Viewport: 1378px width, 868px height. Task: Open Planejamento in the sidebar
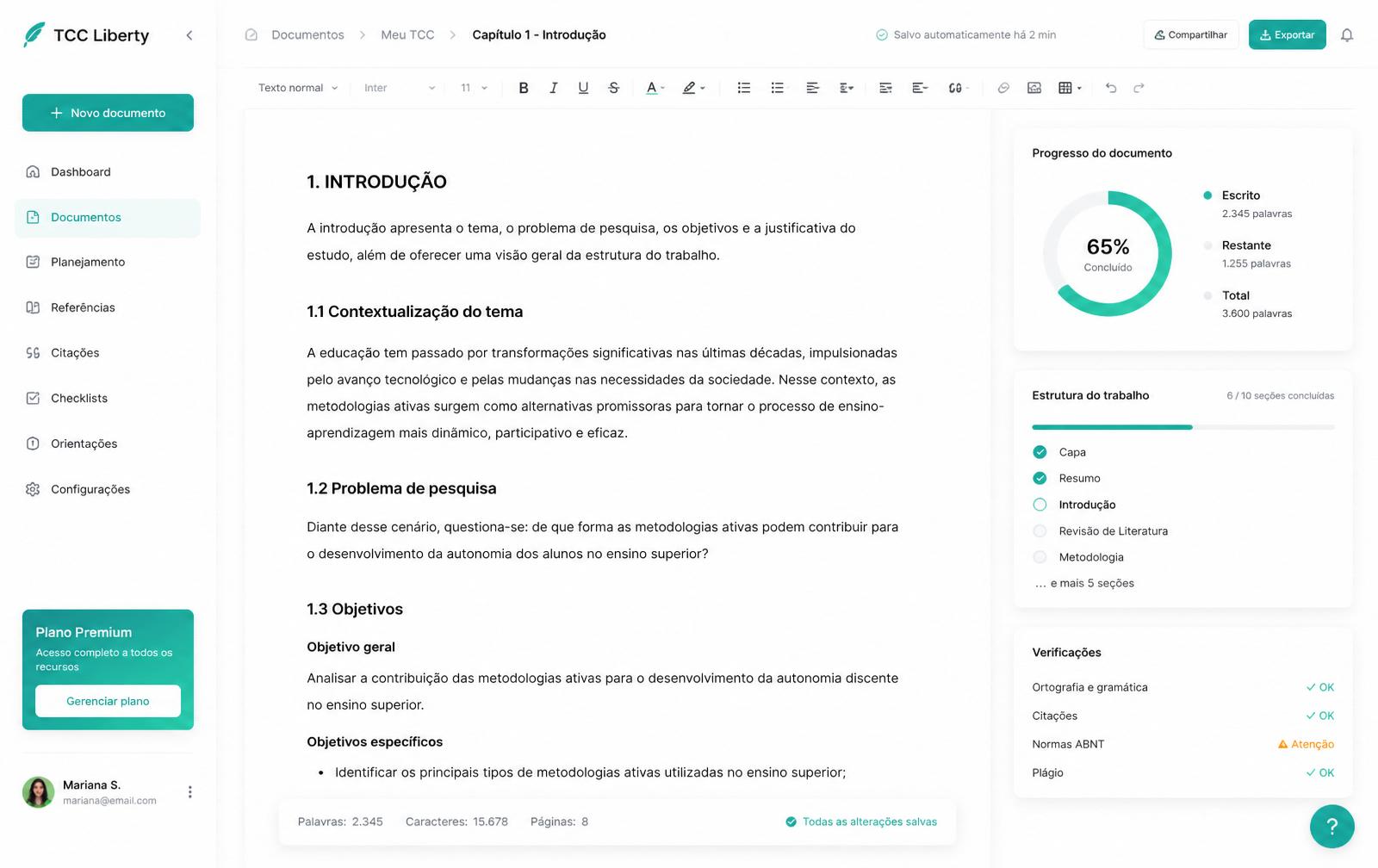coord(108,262)
